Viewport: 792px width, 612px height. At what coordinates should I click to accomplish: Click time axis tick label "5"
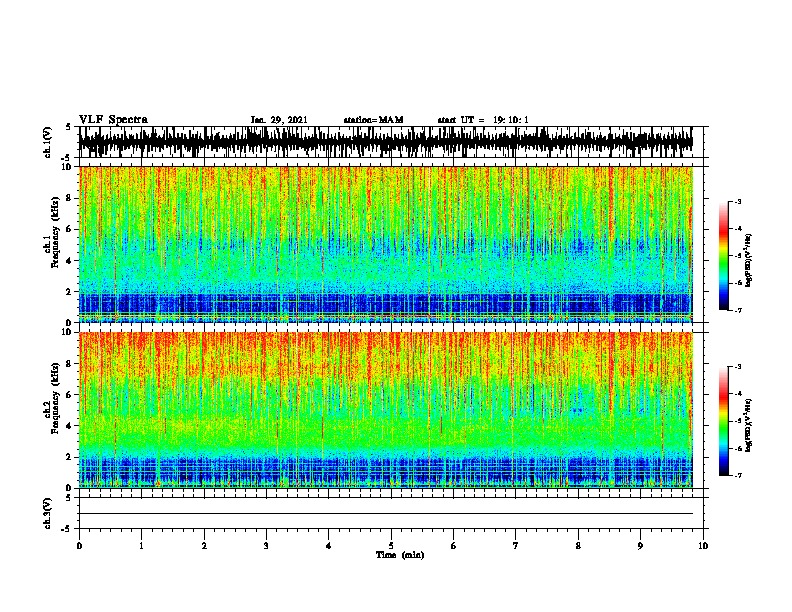coord(391,546)
